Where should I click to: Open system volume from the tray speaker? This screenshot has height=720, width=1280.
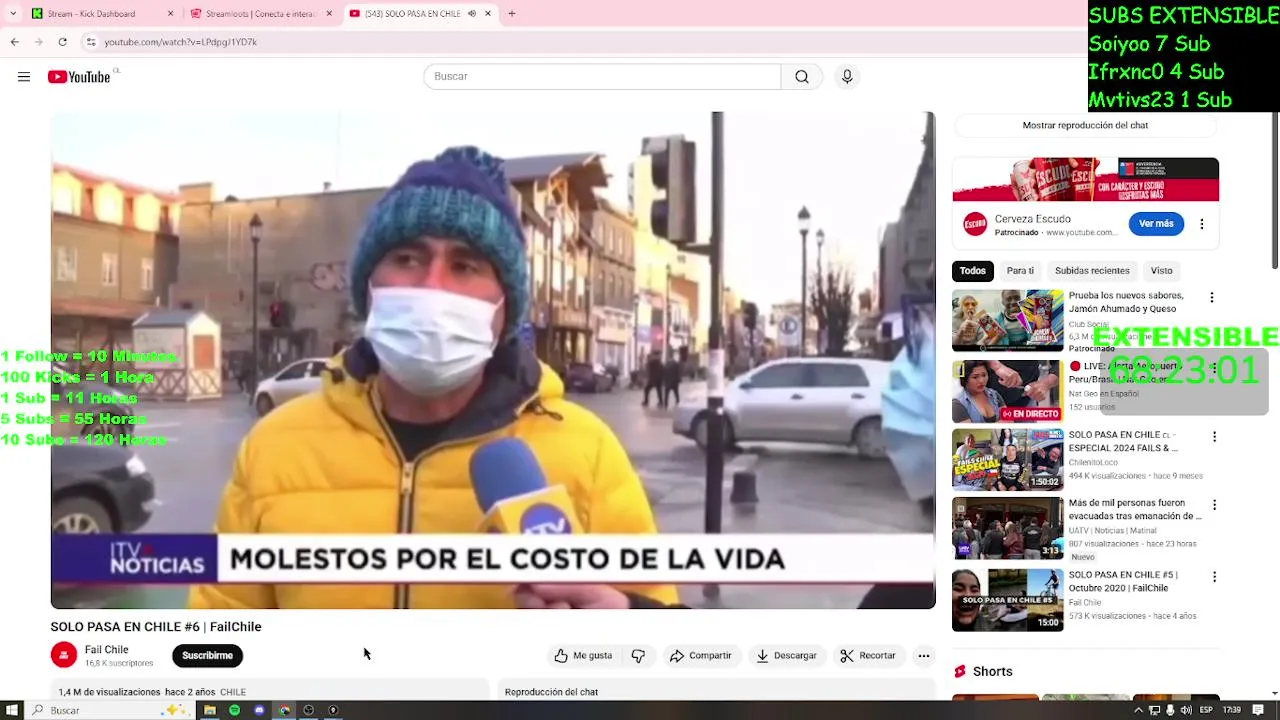[x=1187, y=711]
